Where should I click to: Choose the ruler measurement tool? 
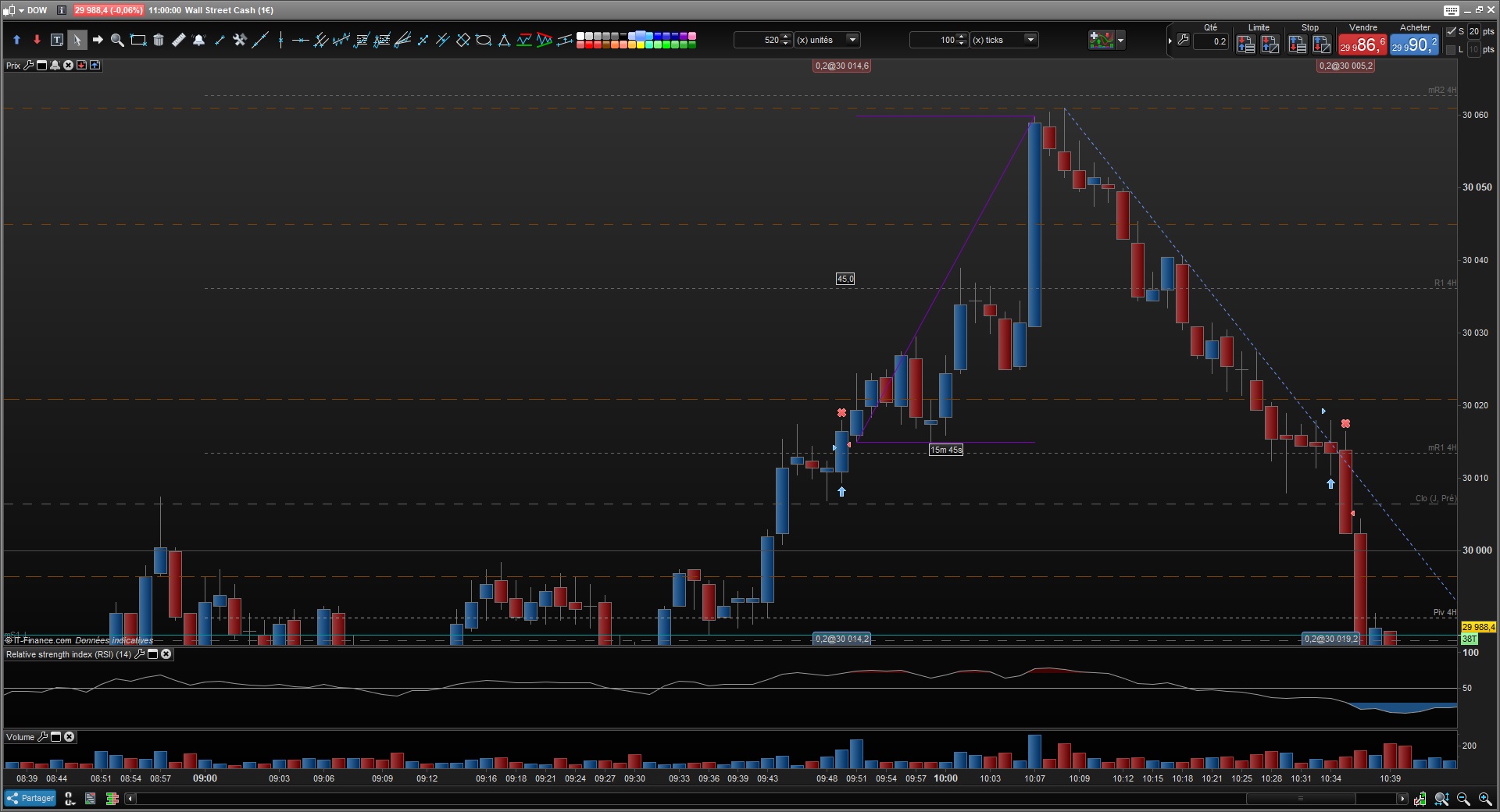tap(178, 40)
